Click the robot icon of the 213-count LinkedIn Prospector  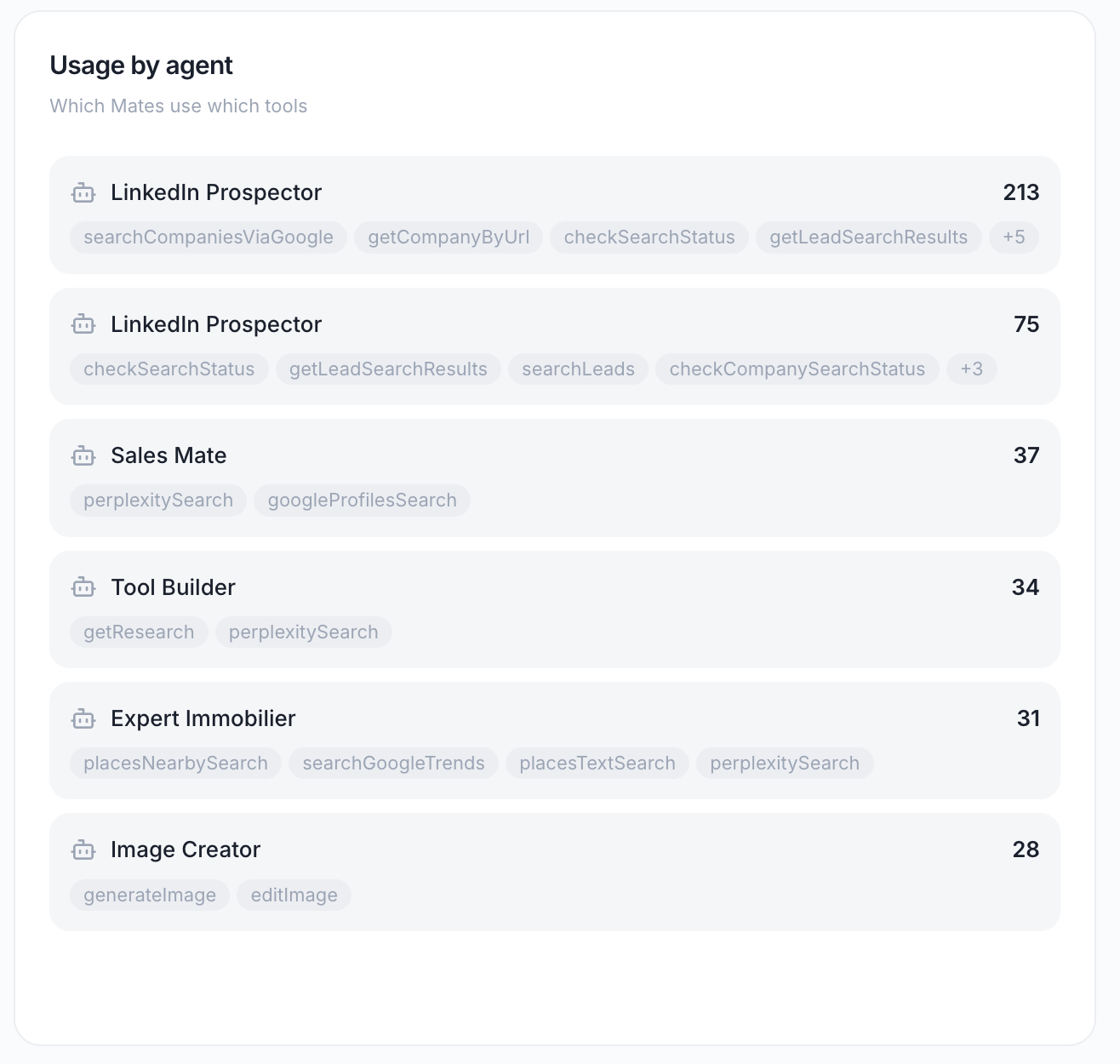[x=83, y=192]
